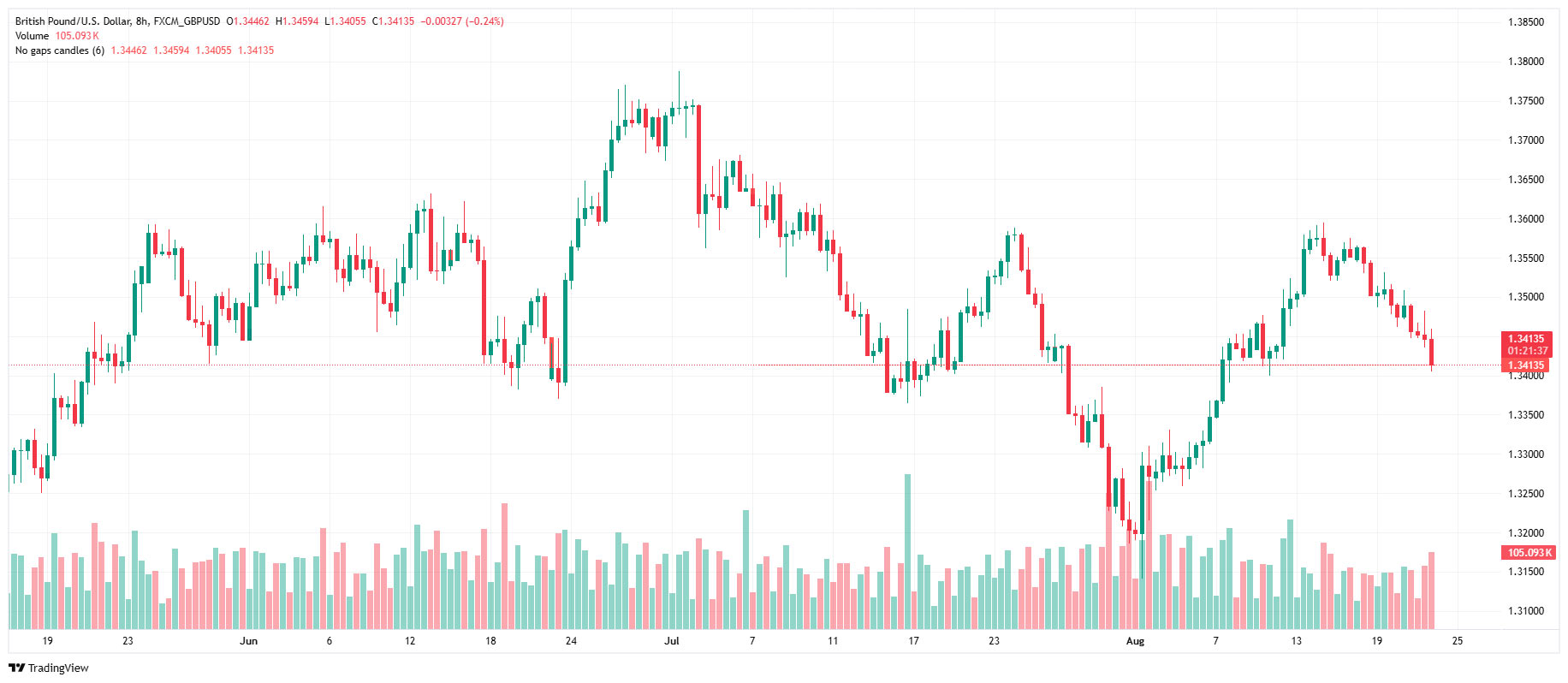Click the 1.36000 price scale label

(x=1525, y=219)
